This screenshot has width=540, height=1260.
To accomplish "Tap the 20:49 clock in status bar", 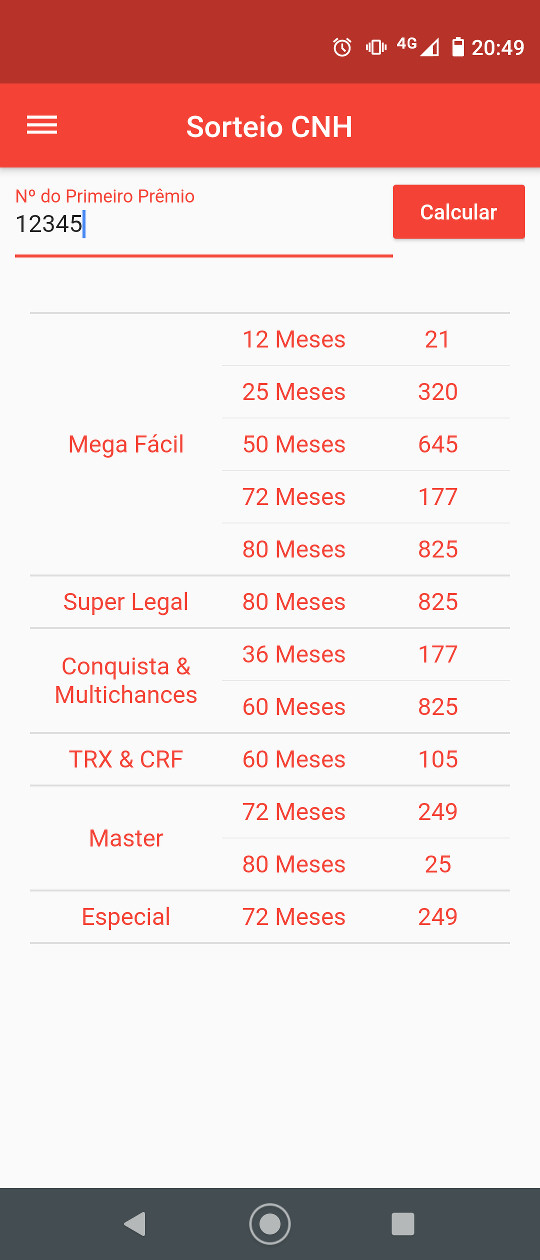I will tap(498, 47).
